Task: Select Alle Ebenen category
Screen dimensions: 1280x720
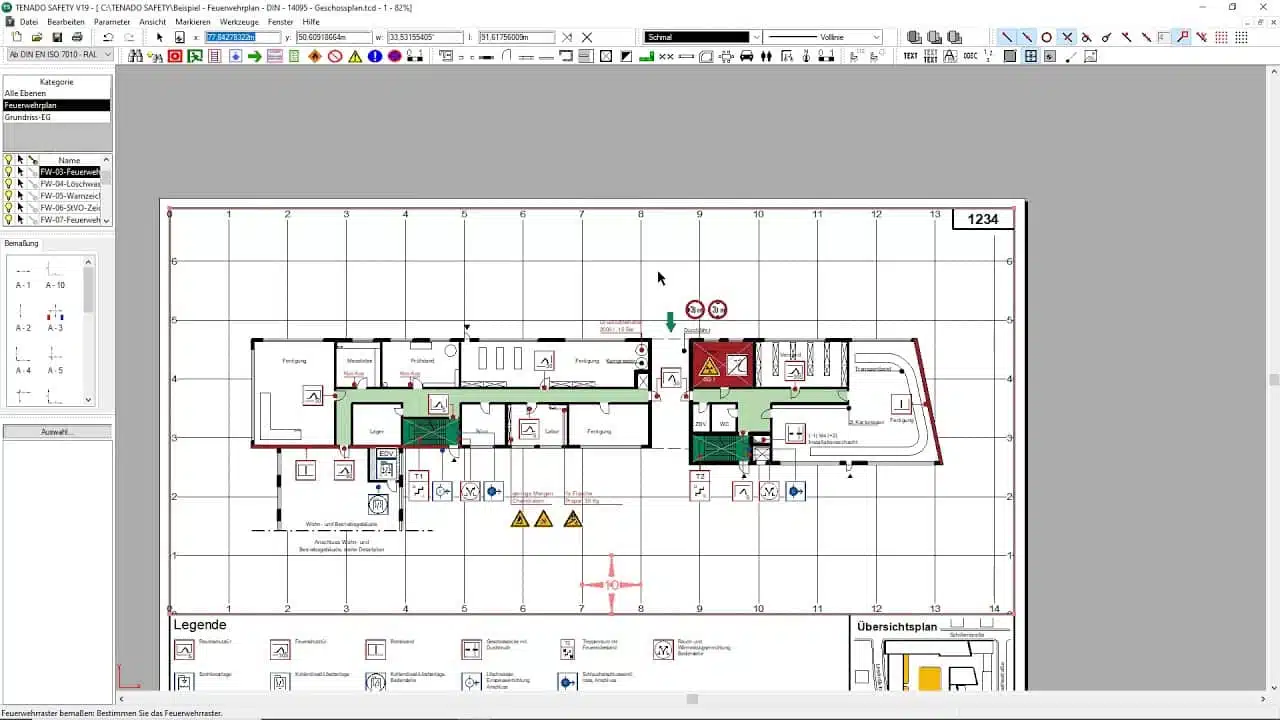Action: tap(57, 93)
